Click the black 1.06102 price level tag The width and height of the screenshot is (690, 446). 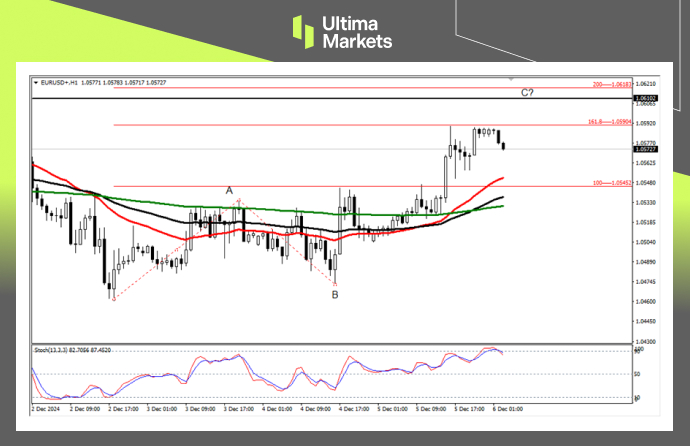(644, 99)
